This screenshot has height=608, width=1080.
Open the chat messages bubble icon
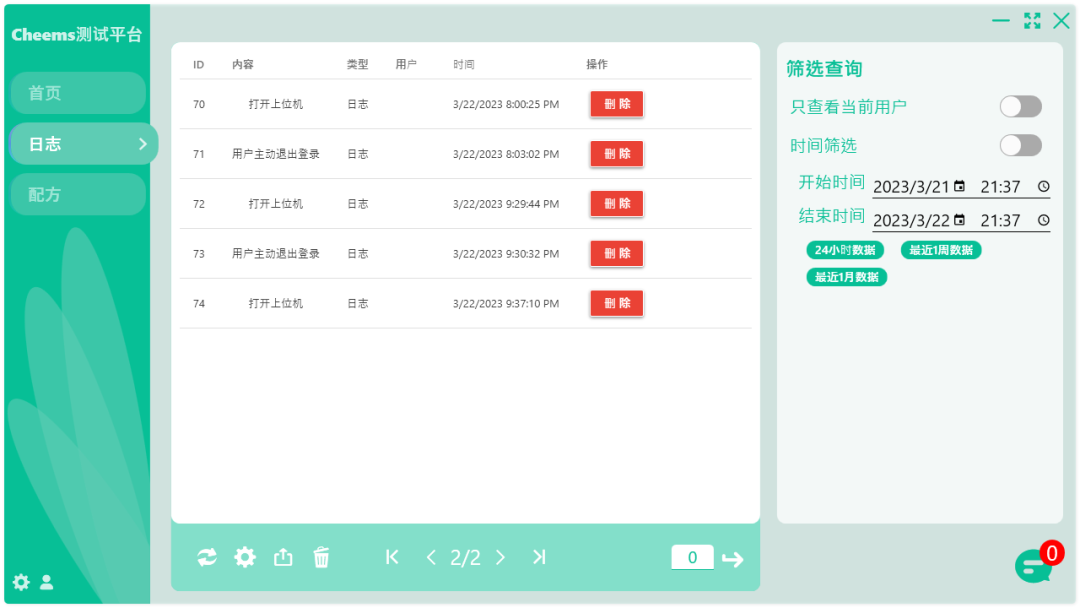(1033, 566)
